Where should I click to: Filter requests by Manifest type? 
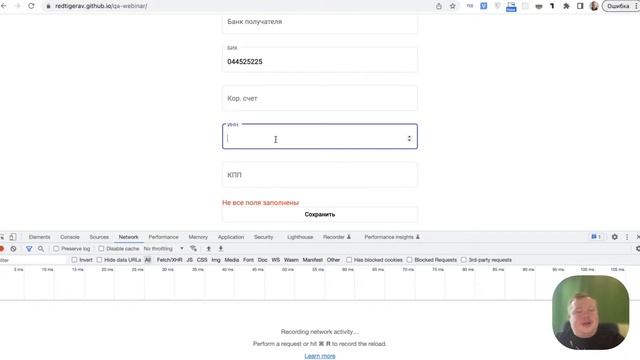coord(312,260)
